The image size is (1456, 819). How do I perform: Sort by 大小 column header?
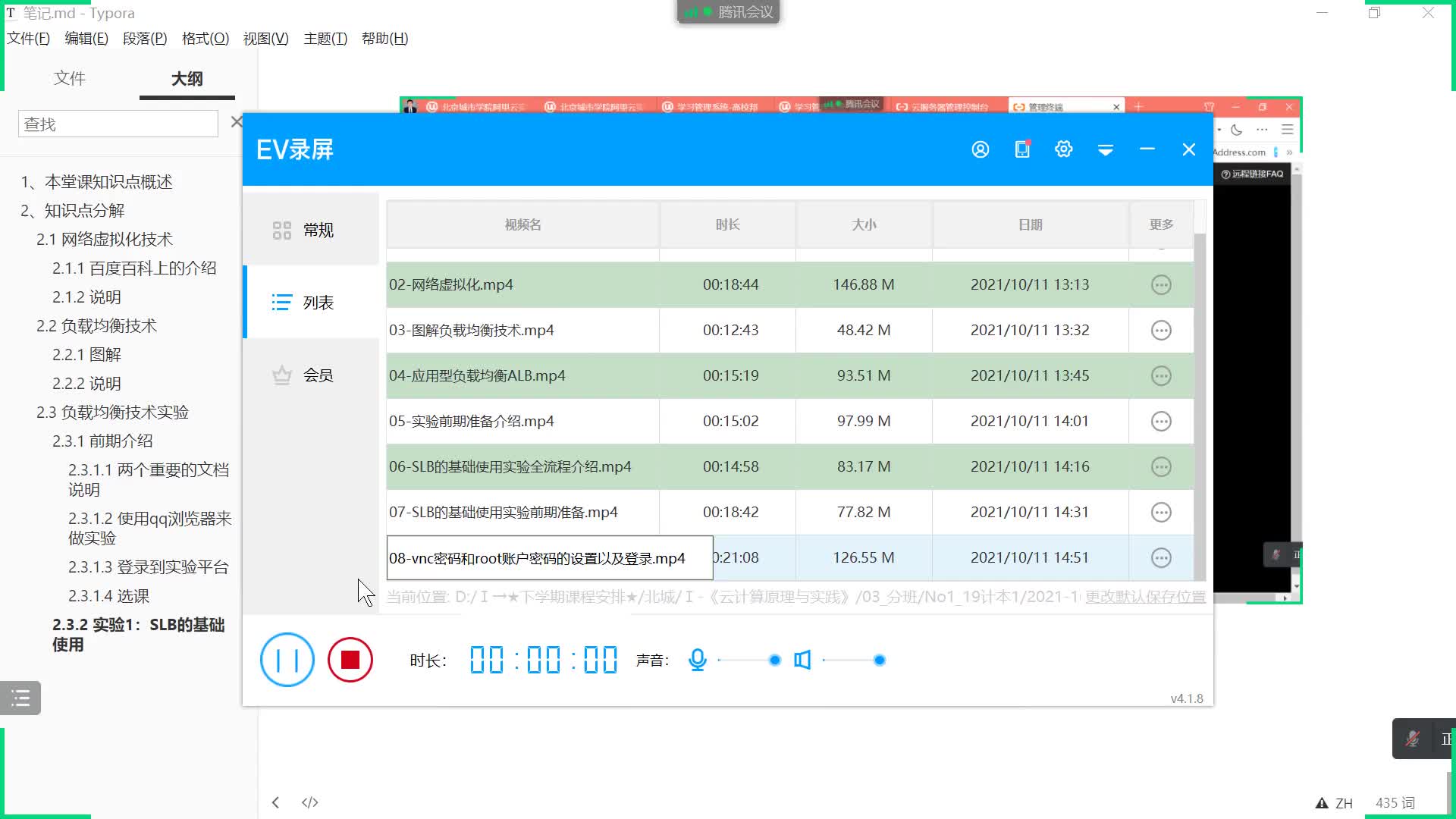(x=864, y=224)
